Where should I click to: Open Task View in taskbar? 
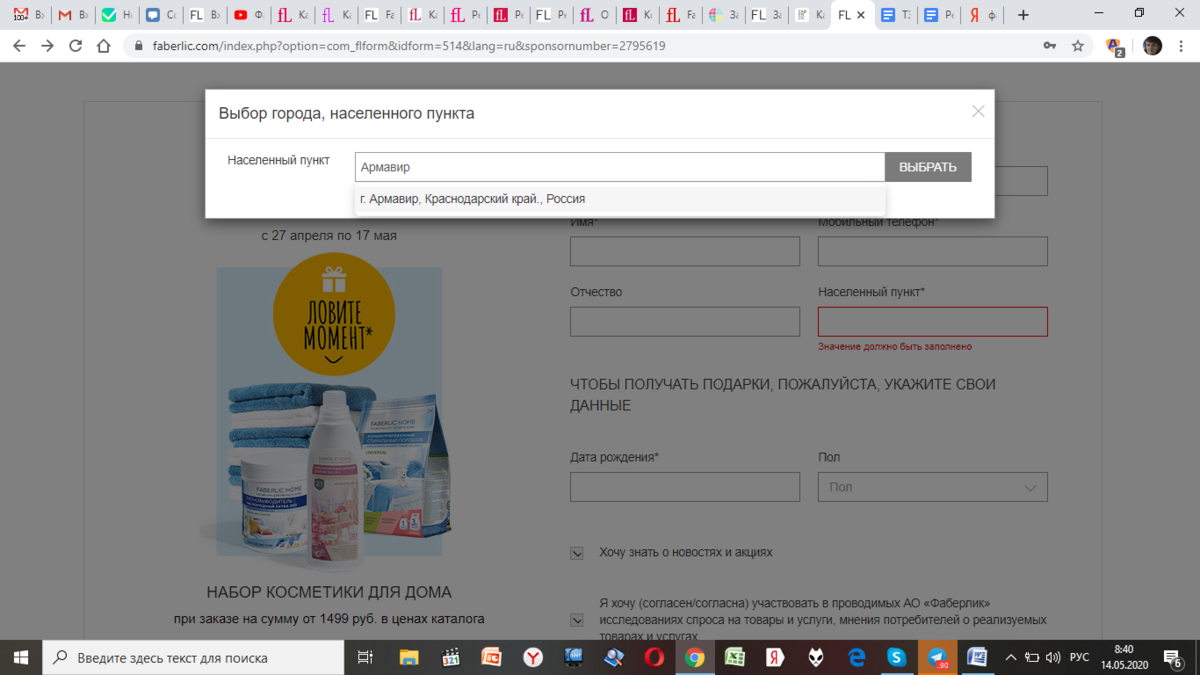pyautogui.click(x=365, y=657)
